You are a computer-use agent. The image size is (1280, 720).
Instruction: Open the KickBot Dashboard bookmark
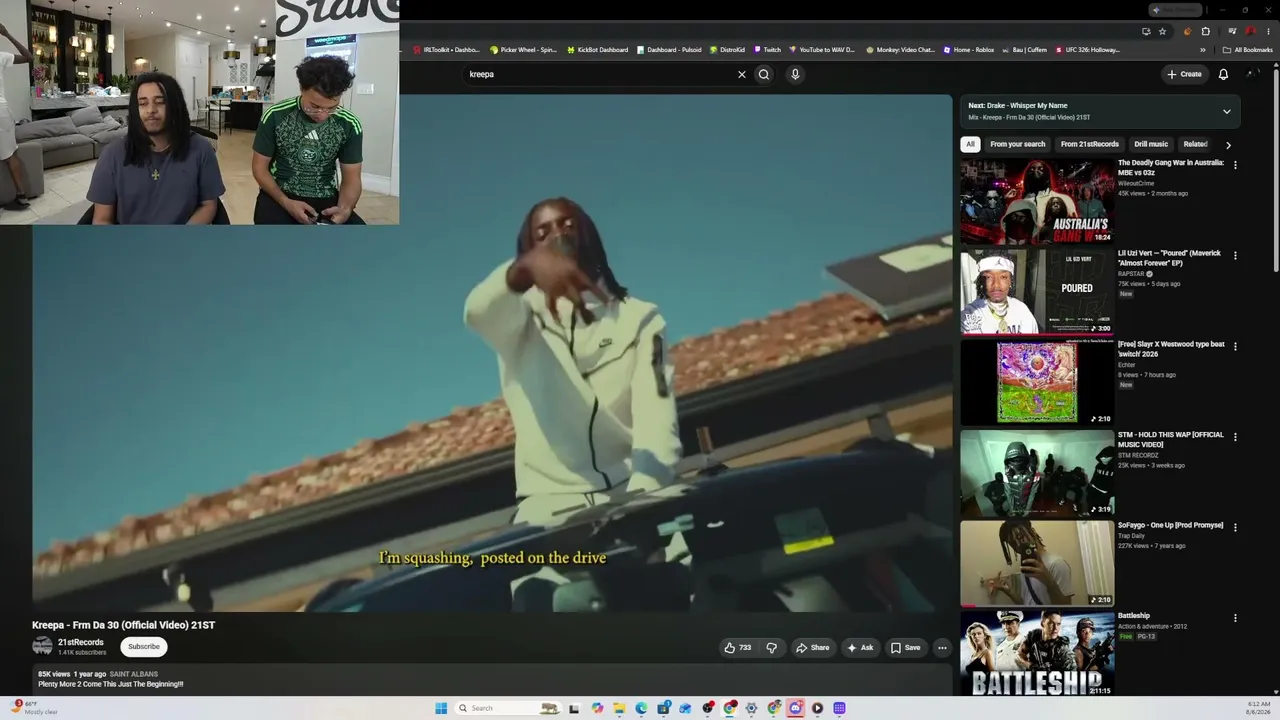[x=597, y=50]
